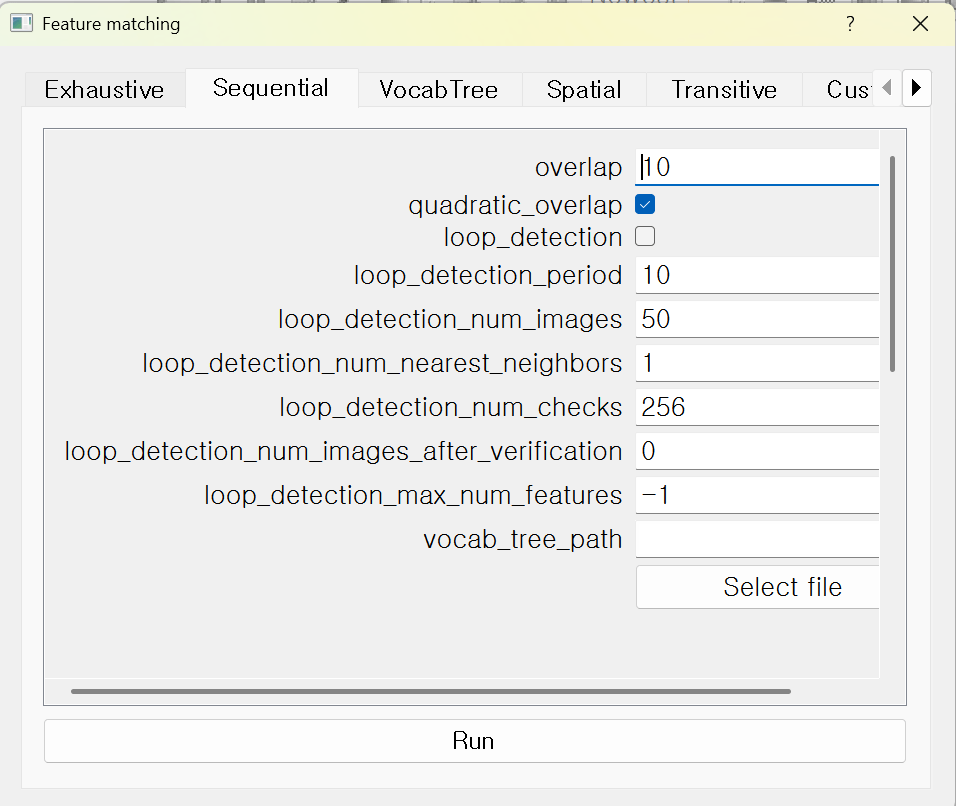The height and width of the screenshot is (806, 956).
Task: Click the empty vocab_tree_path field
Action: click(757, 539)
